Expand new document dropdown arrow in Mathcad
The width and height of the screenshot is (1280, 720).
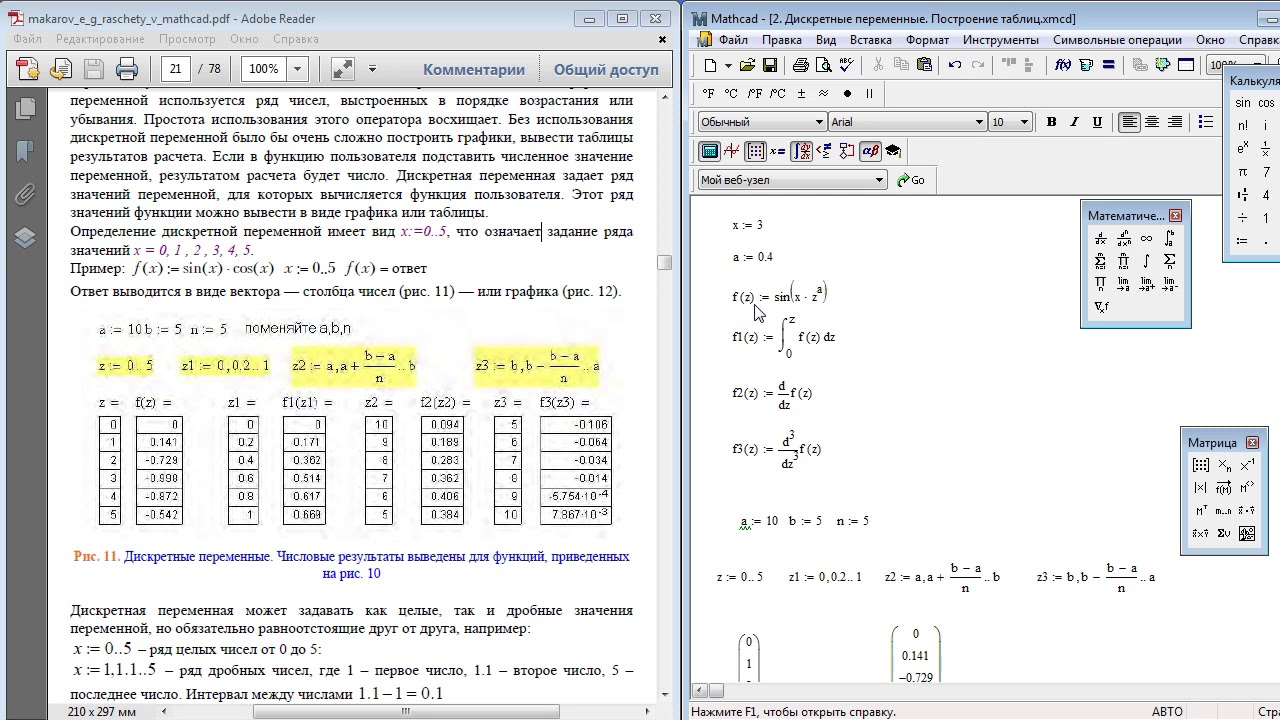(729, 65)
